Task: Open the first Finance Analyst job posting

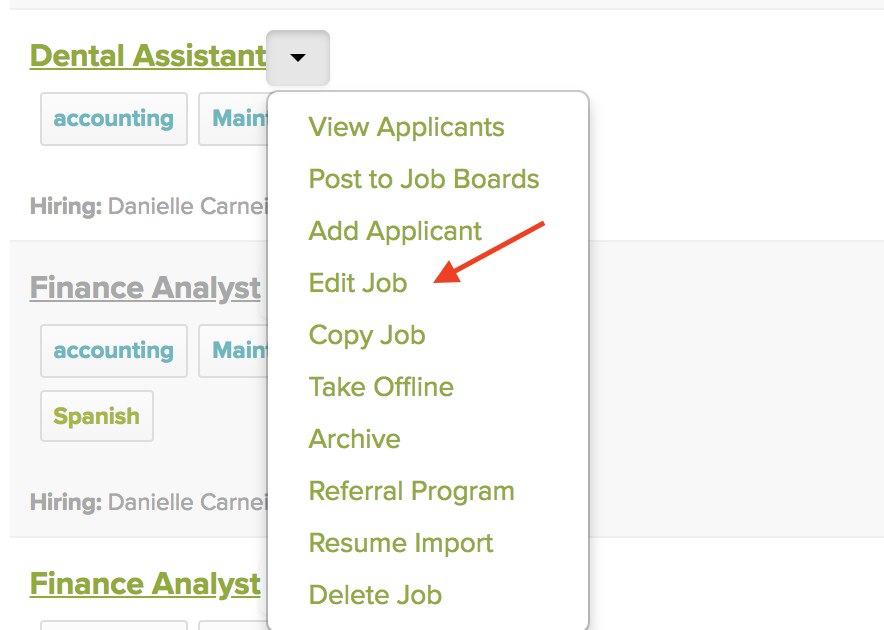Action: click(144, 288)
